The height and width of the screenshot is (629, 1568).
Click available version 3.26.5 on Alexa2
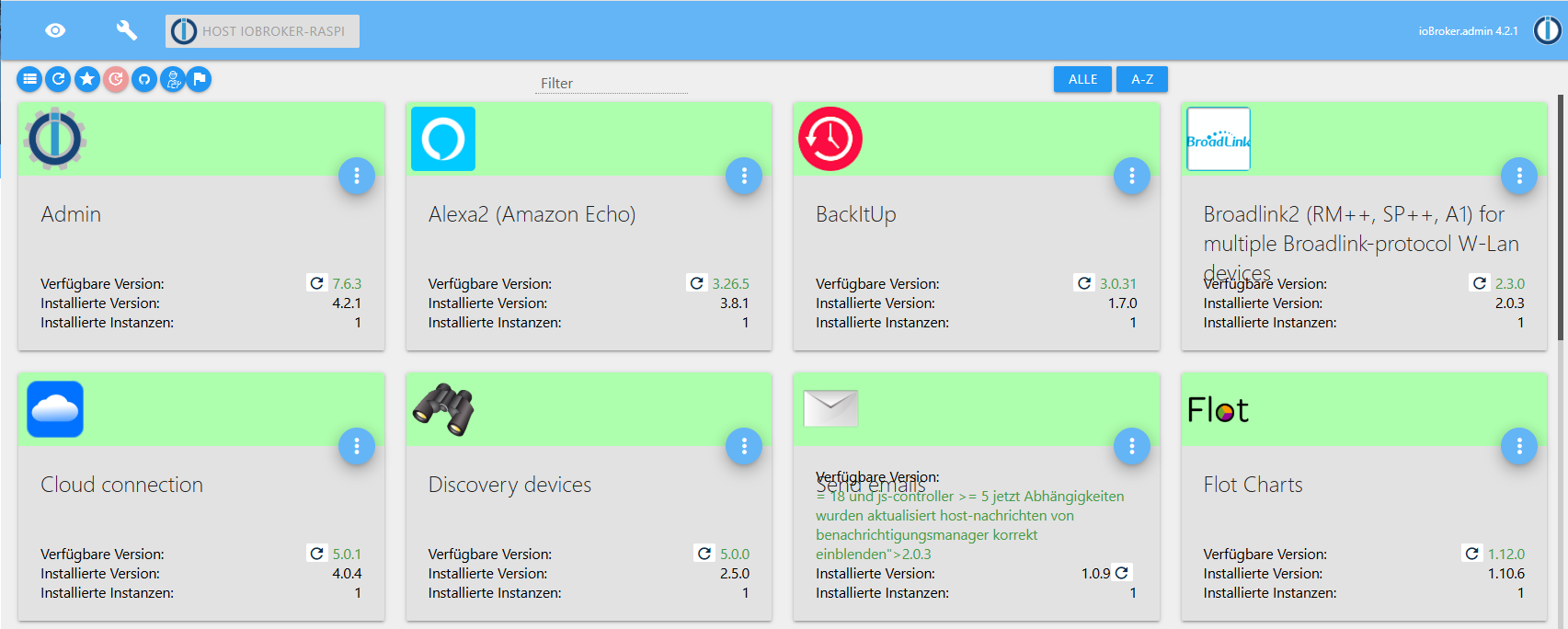(x=730, y=284)
